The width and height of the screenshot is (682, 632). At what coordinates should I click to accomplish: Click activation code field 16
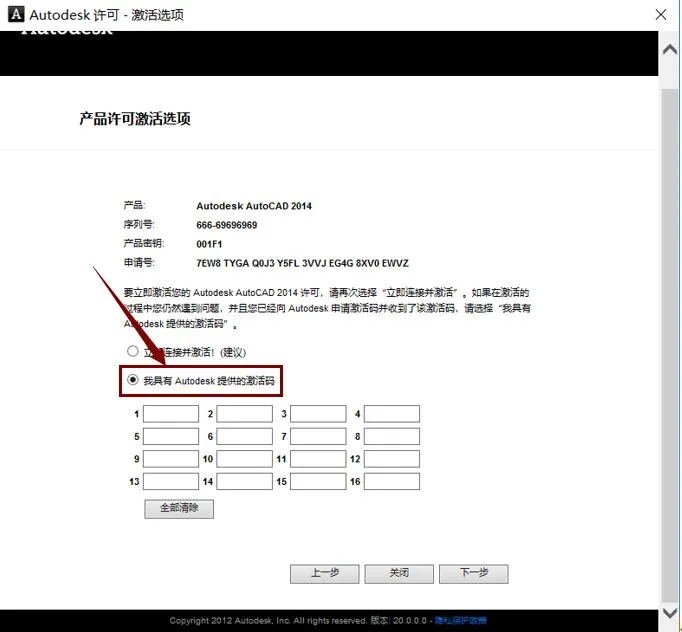[x=392, y=482]
